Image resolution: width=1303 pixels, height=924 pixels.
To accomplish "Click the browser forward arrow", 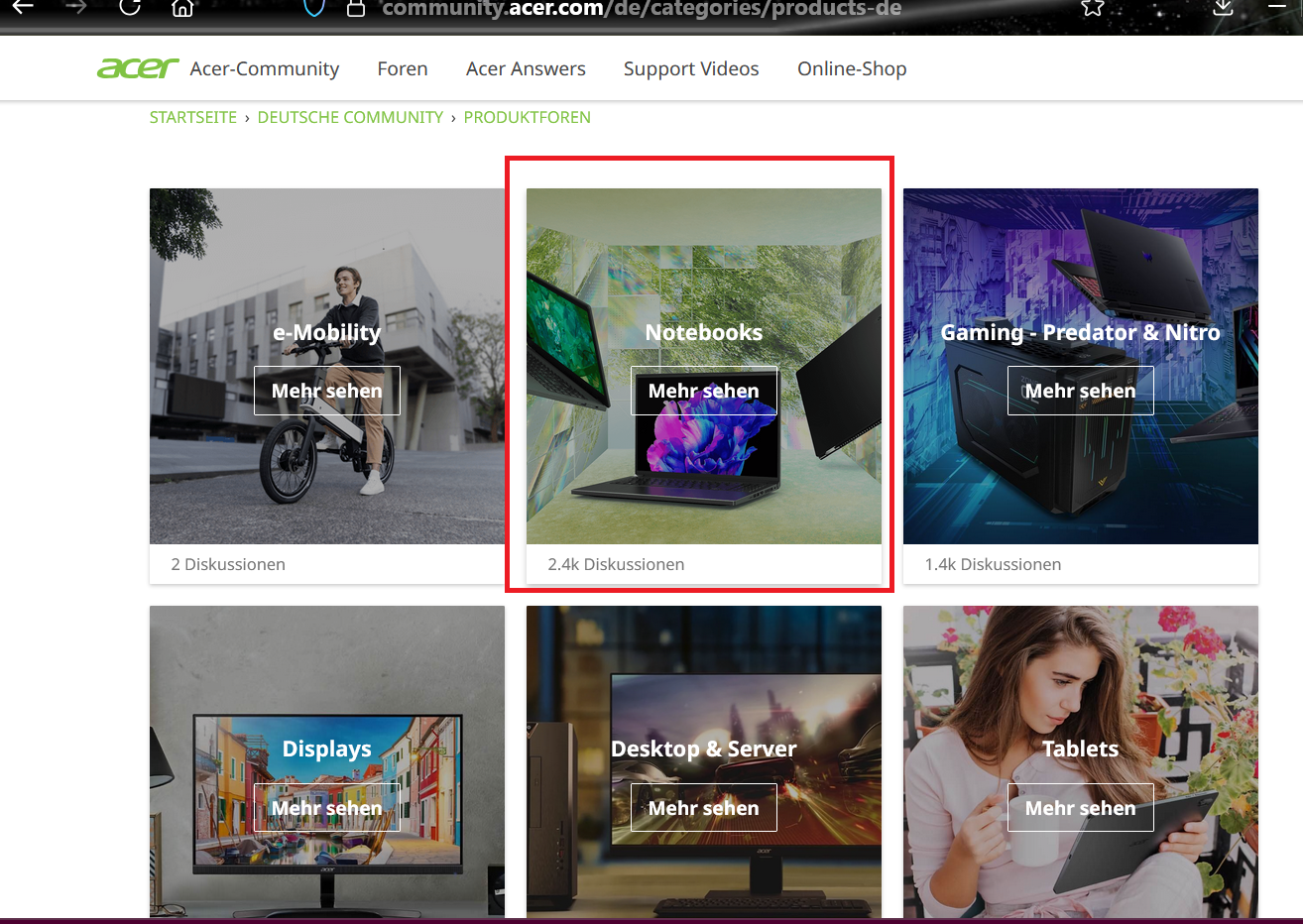I will pos(76,7).
